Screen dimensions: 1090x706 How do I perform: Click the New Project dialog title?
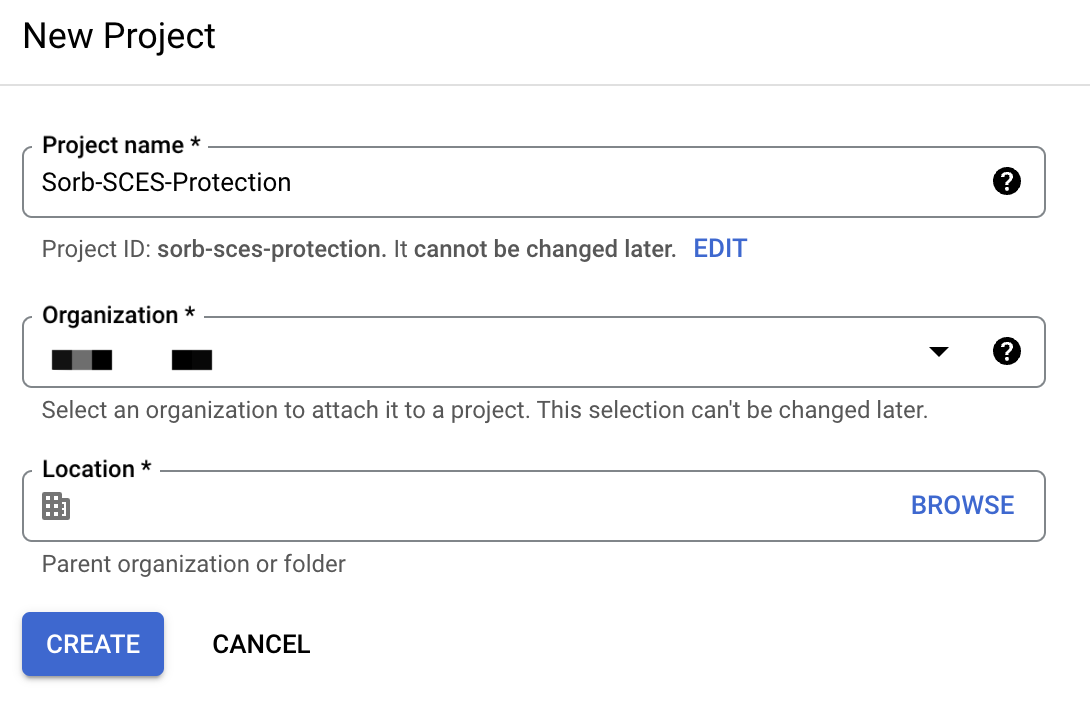(x=117, y=36)
